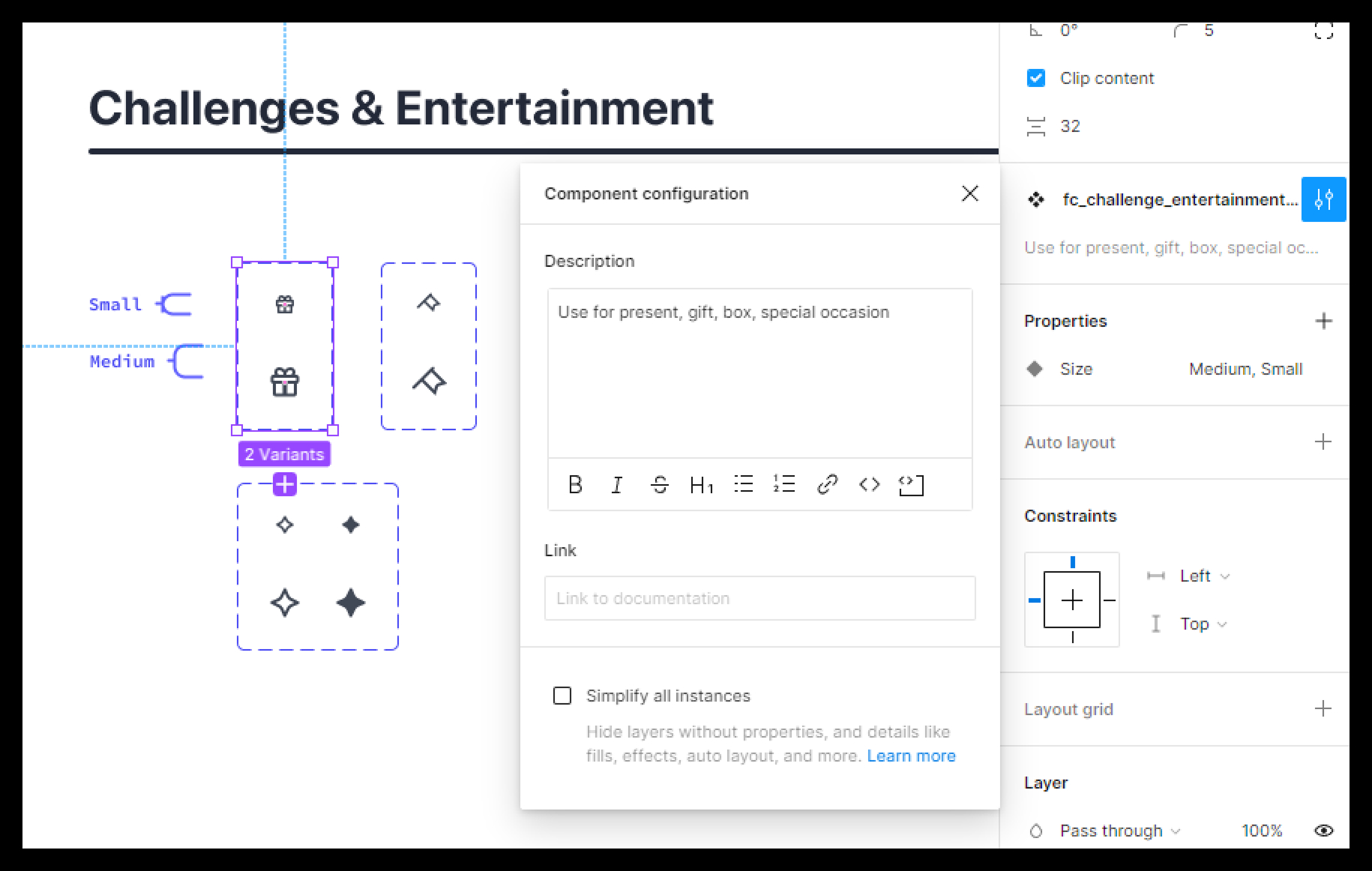Open component configuration settings button
Viewport: 1372px width, 871px height.
[x=1323, y=199]
